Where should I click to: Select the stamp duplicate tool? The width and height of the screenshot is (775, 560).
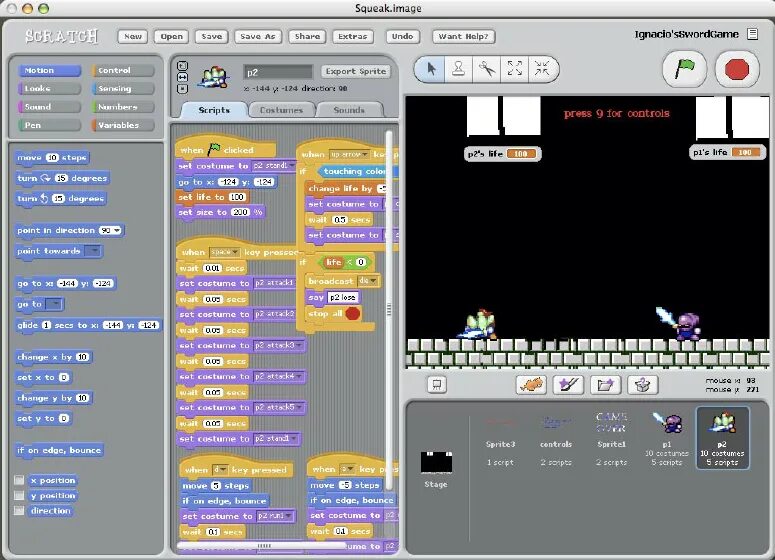tap(458, 69)
